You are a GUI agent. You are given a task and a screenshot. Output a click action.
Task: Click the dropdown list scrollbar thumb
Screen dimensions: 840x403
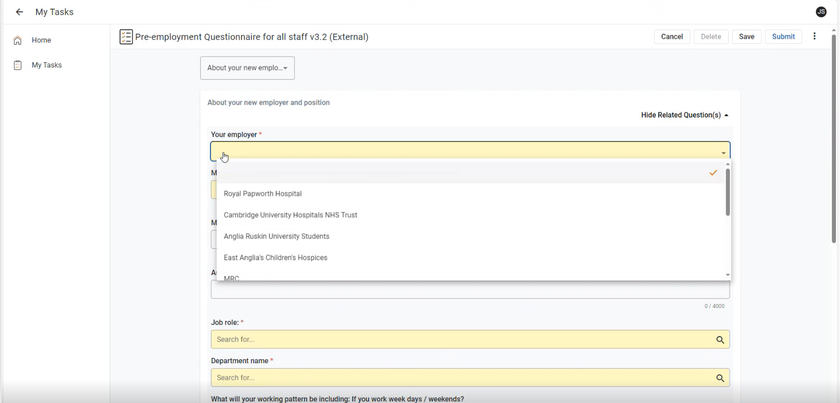[x=728, y=192]
